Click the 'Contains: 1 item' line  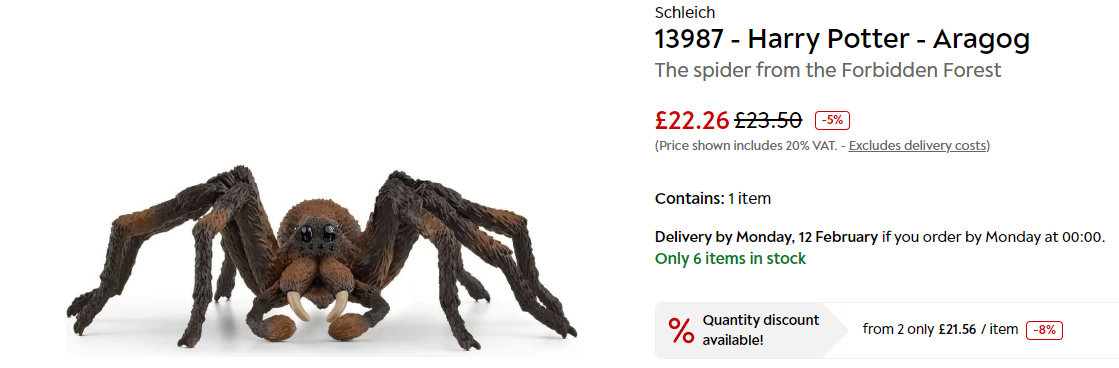point(713,198)
